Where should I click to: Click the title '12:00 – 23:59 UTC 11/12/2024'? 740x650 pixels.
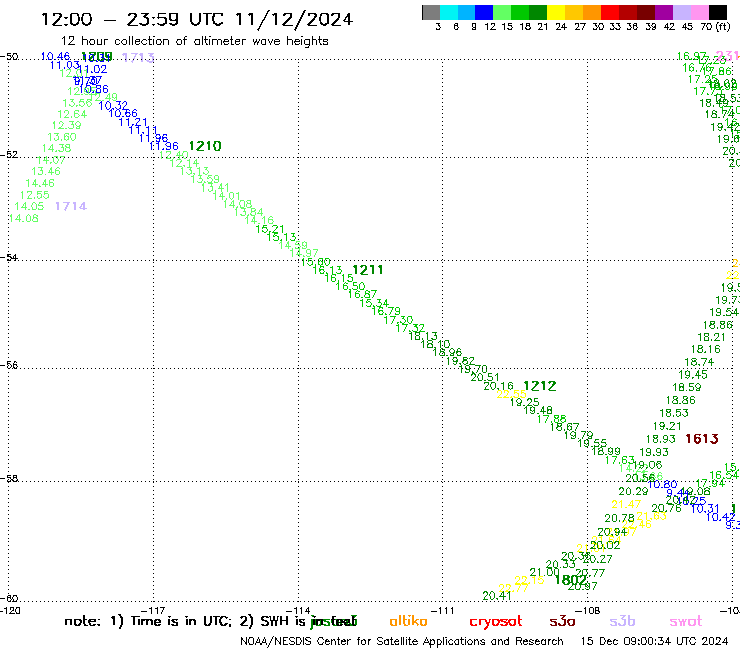pos(197,19)
